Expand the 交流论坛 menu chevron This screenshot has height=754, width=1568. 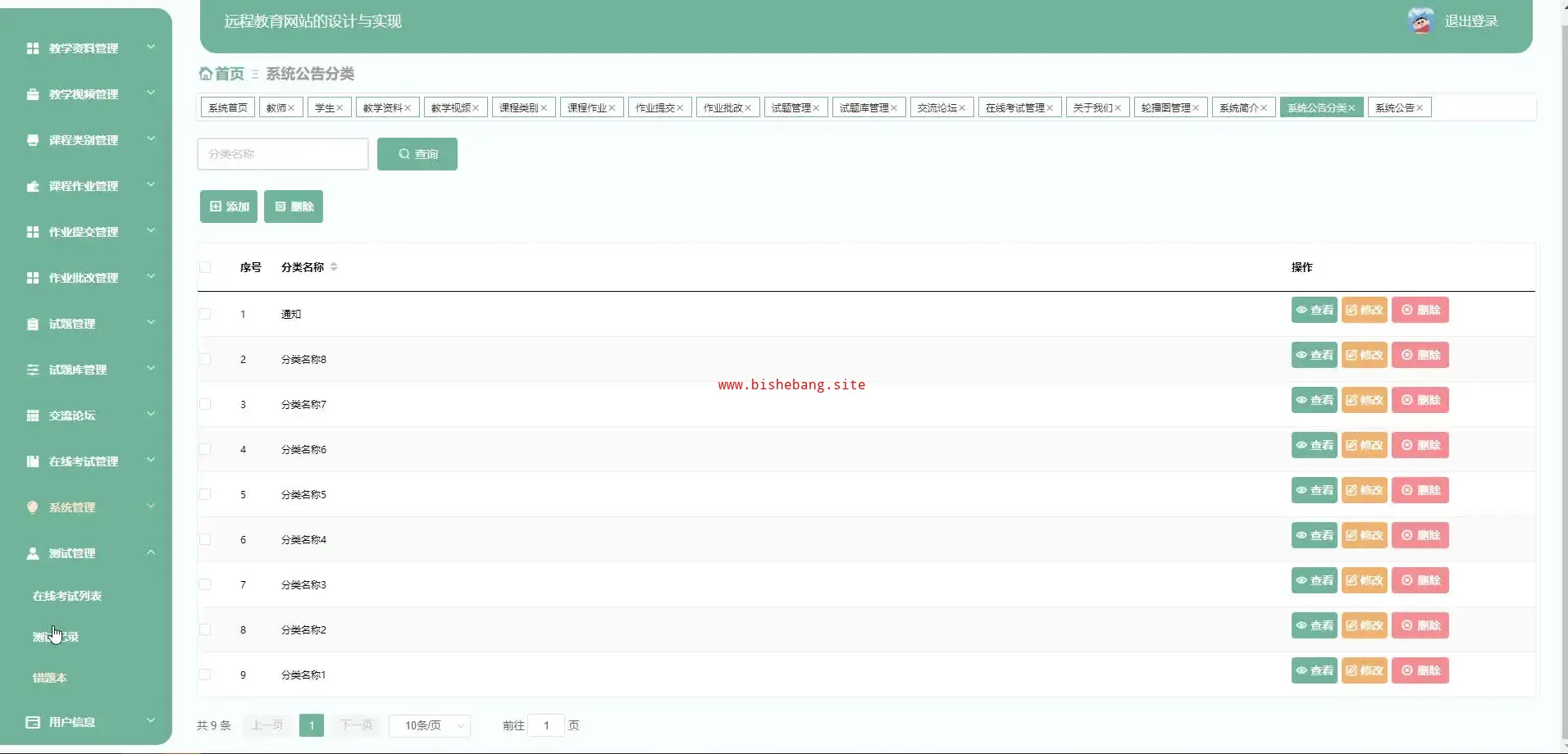tap(151, 414)
